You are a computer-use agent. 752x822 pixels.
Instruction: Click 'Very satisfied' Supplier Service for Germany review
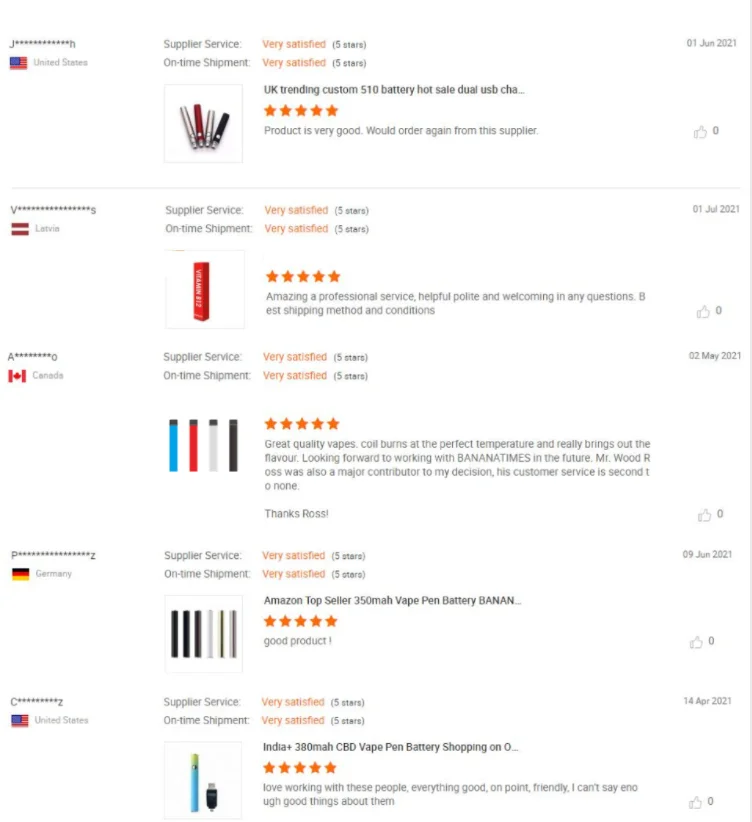coord(294,555)
